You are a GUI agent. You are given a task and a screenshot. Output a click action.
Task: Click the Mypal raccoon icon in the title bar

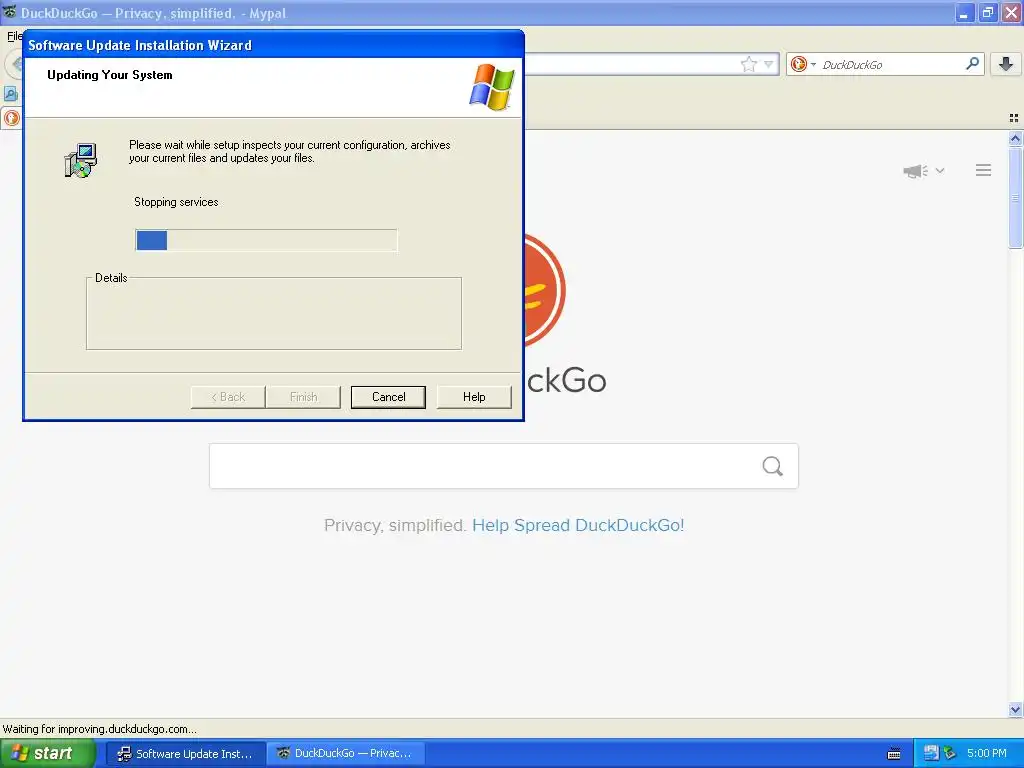[x=9, y=12]
